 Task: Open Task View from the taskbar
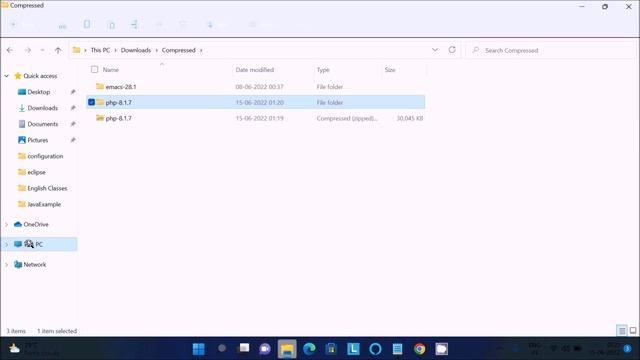pos(244,348)
